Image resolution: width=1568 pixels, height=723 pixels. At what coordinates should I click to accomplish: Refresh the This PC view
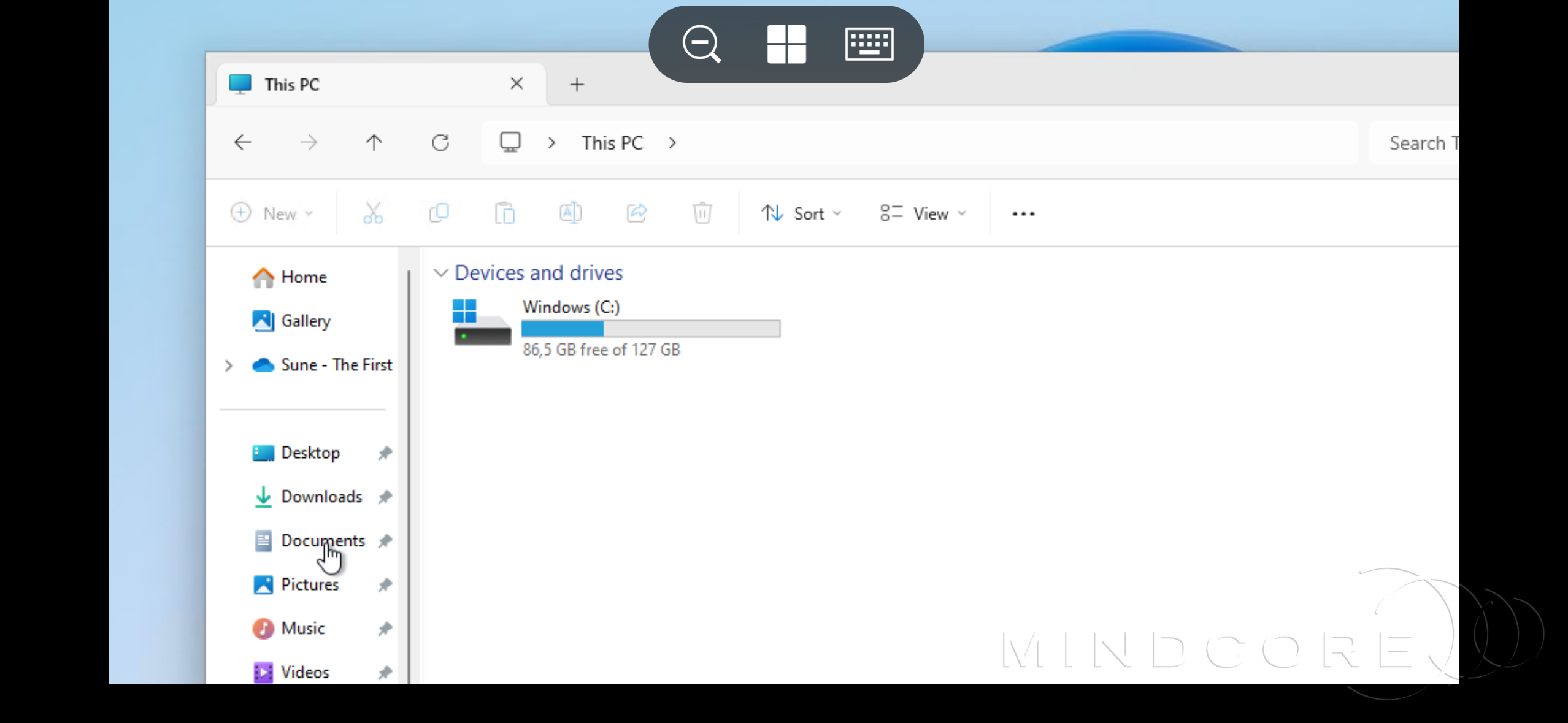(440, 143)
